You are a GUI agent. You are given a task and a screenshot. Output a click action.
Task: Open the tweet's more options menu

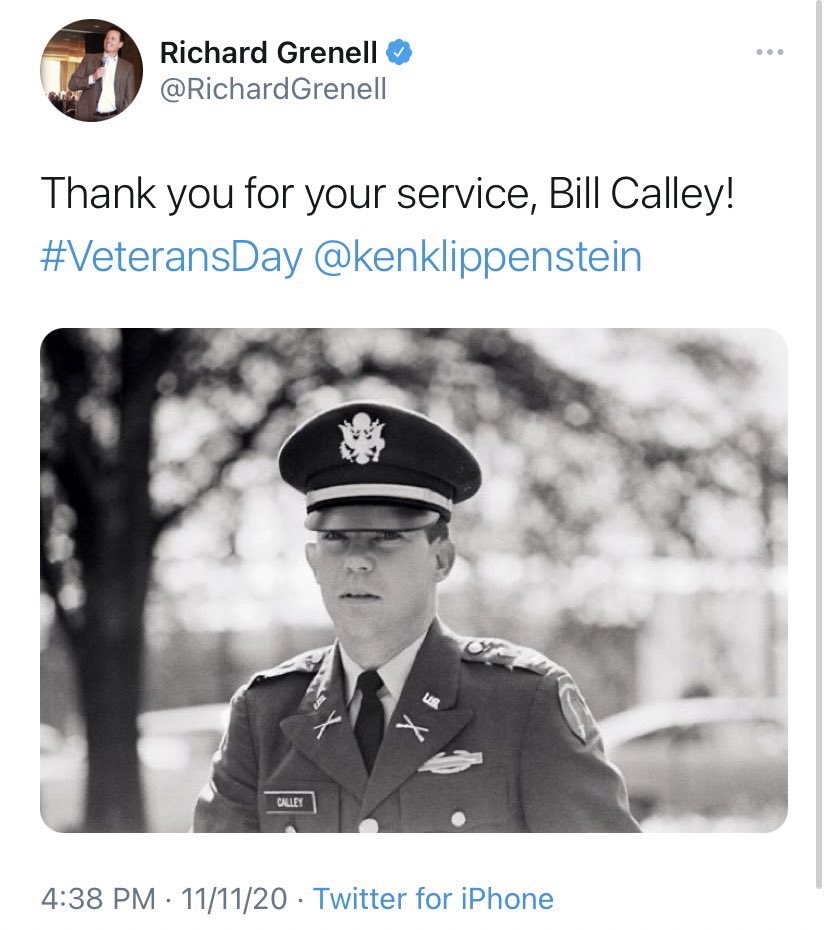(769, 52)
